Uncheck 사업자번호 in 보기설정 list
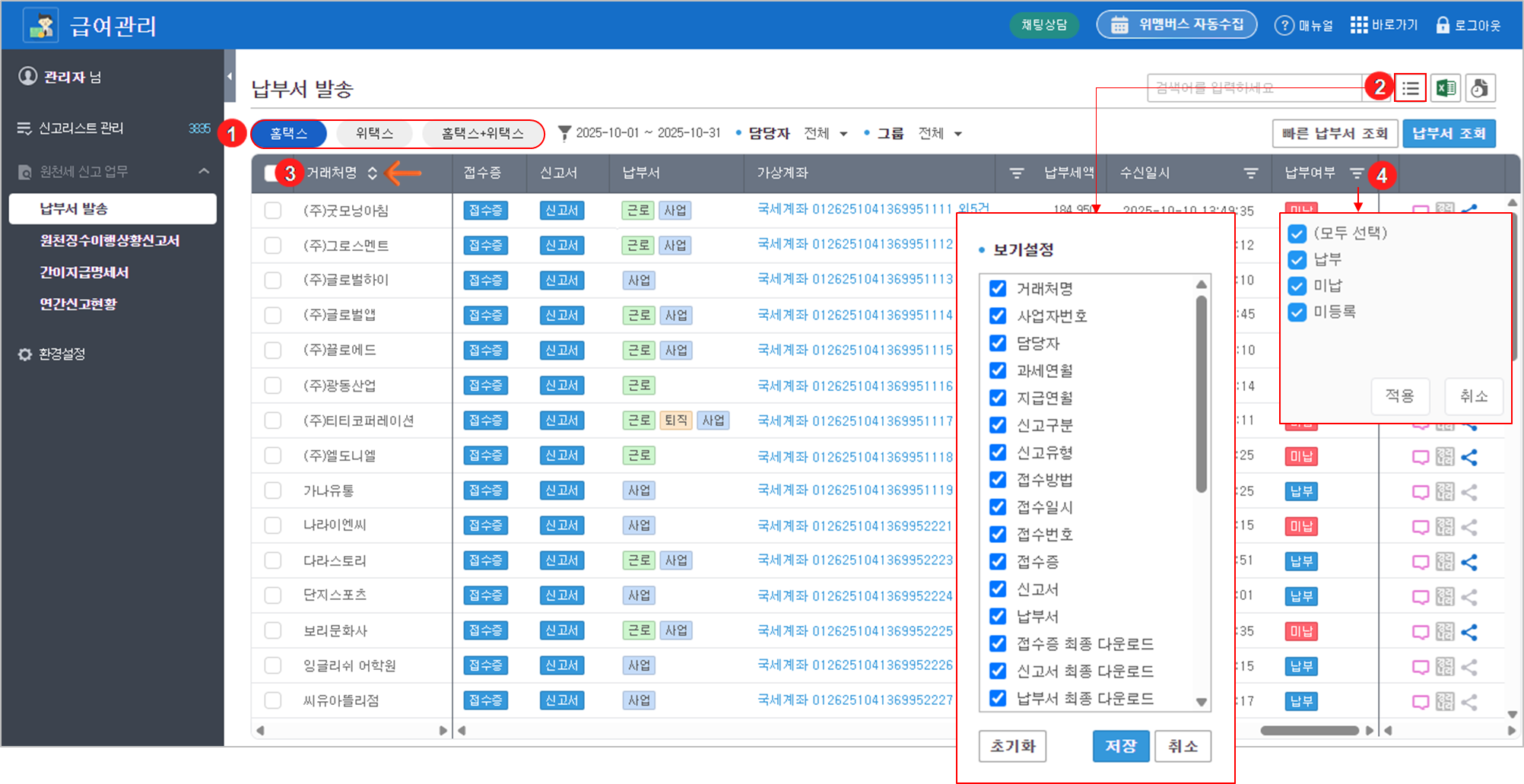1524x784 pixels. [998, 316]
